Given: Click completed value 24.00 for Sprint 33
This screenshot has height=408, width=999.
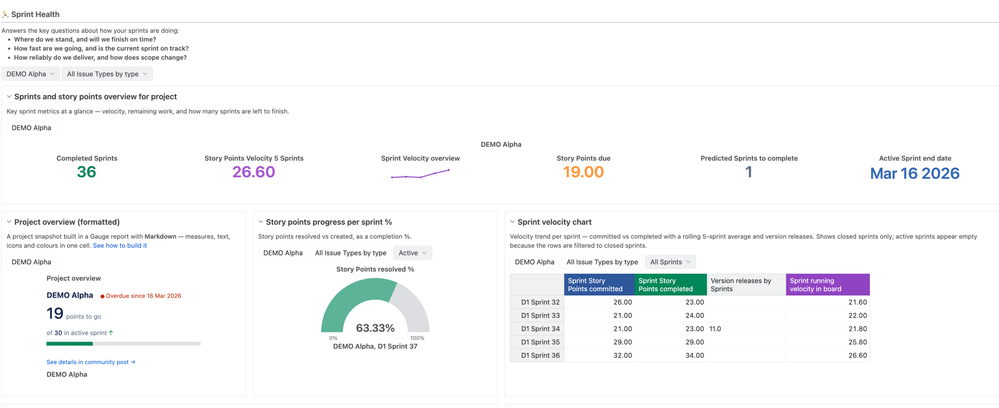Looking at the screenshot, I should pyautogui.click(x=671, y=316).
